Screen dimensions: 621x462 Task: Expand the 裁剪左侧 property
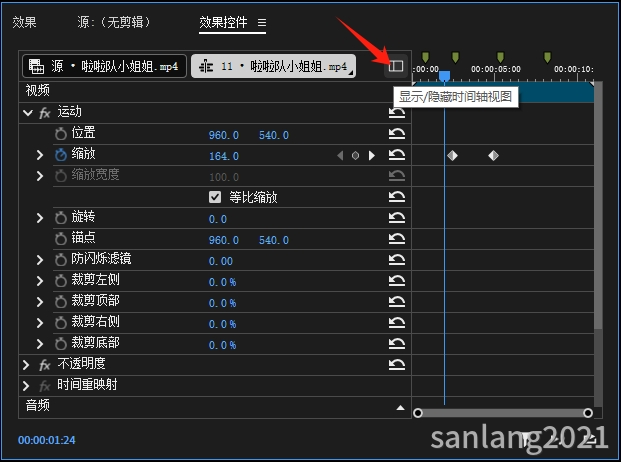40,281
